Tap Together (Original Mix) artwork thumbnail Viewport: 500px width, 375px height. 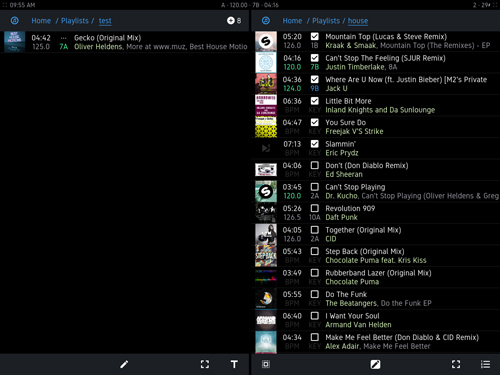[x=266, y=234]
